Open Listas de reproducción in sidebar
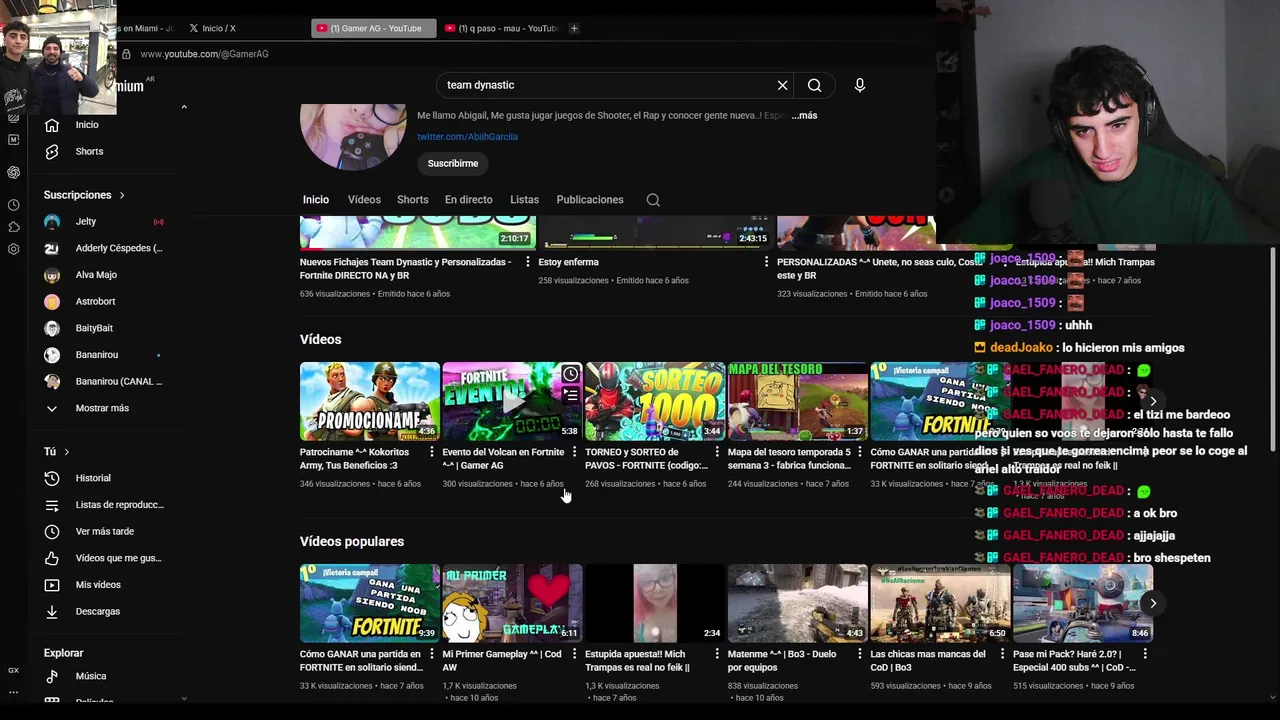 tap(104, 505)
